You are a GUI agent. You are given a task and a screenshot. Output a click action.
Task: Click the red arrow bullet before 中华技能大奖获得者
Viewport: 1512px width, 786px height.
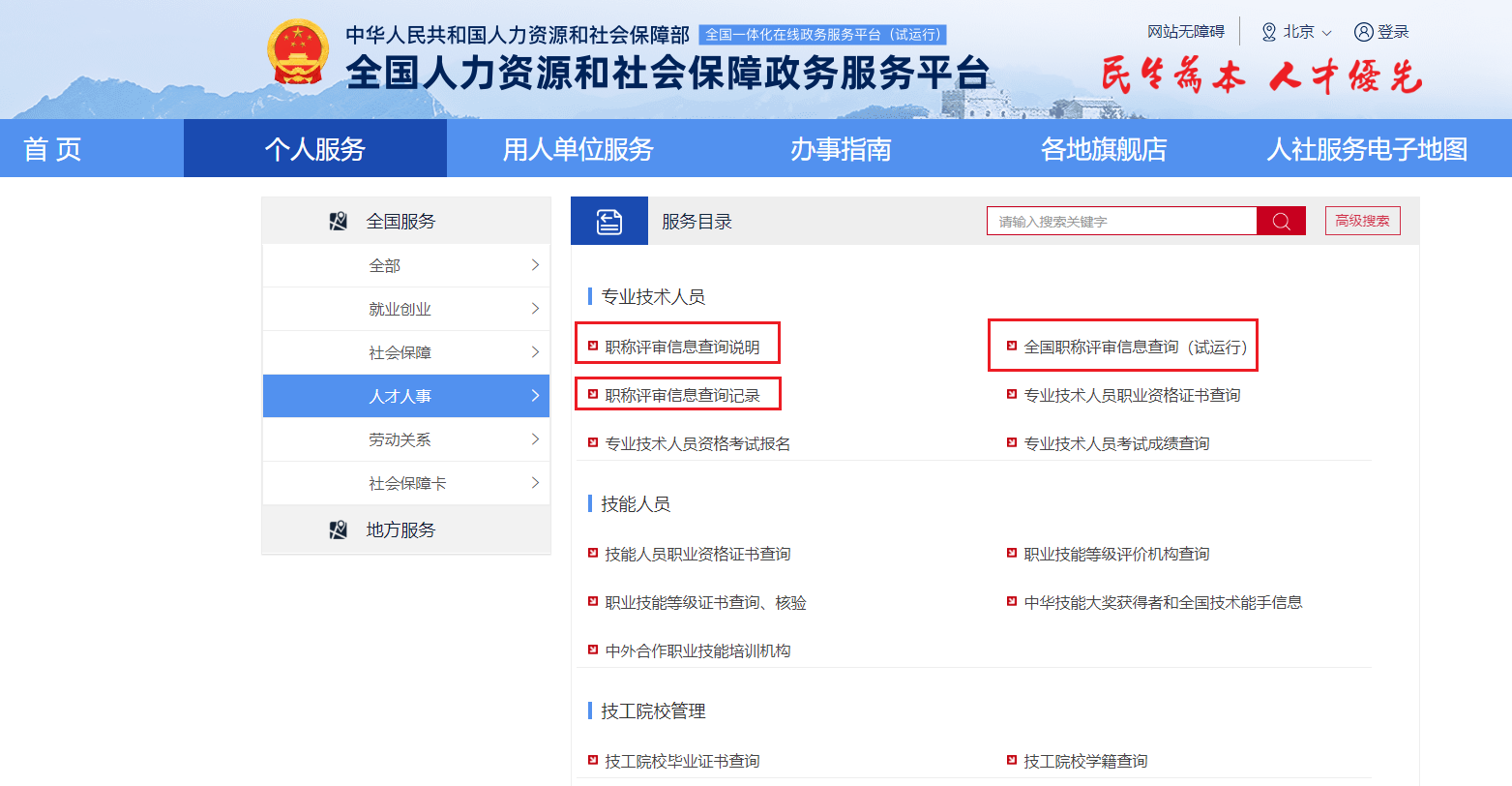coord(1012,601)
